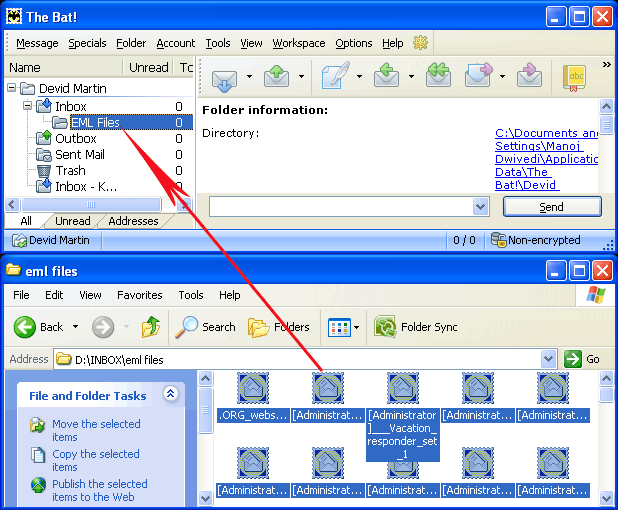This screenshot has height=510, width=618.
Task: Click the Trash folder in The Bat!
Action: click(71, 171)
